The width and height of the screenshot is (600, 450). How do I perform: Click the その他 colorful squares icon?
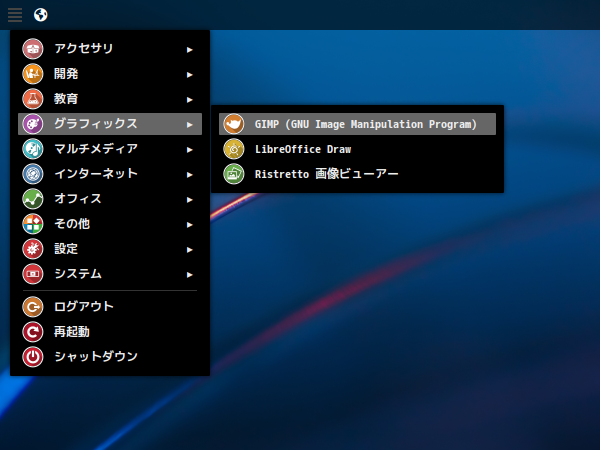click(33, 224)
